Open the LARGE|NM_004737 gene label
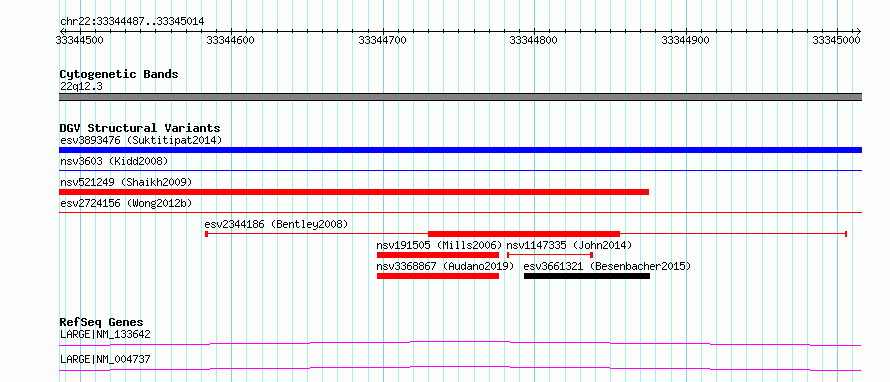The height and width of the screenshot is (382, 890). coord(105,359)
